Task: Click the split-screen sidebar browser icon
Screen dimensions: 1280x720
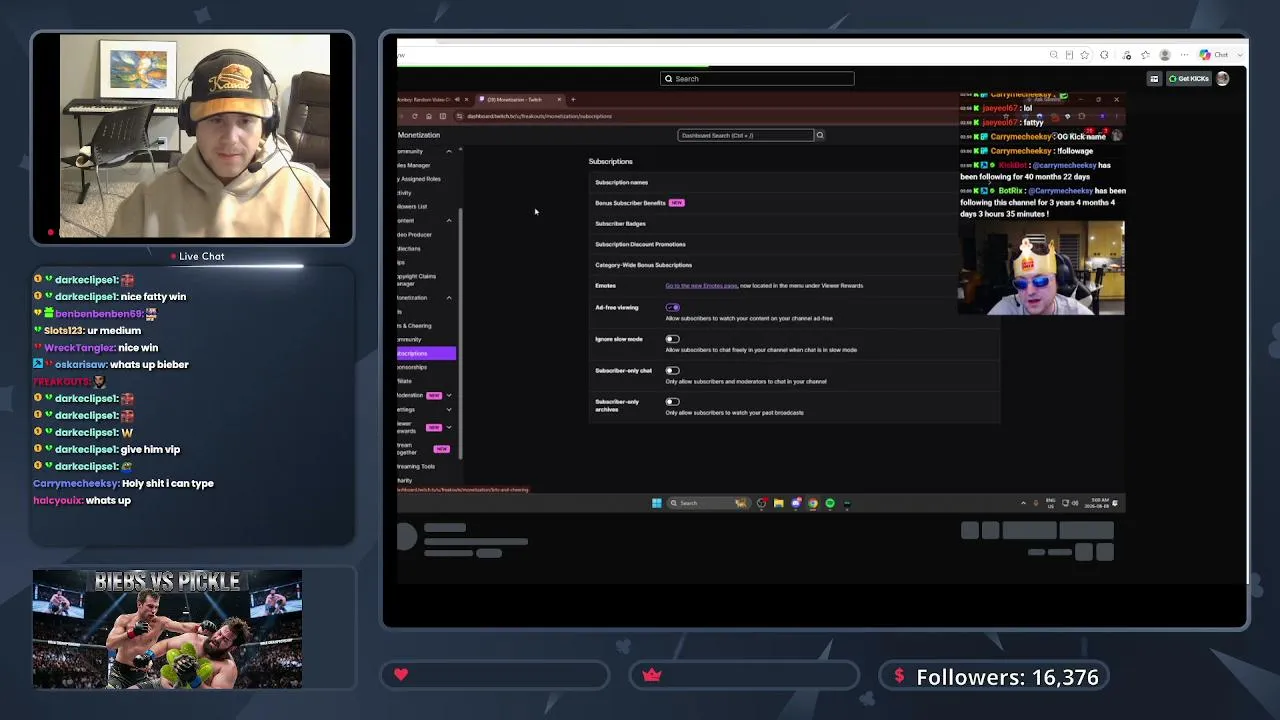Action: [443, 116]
